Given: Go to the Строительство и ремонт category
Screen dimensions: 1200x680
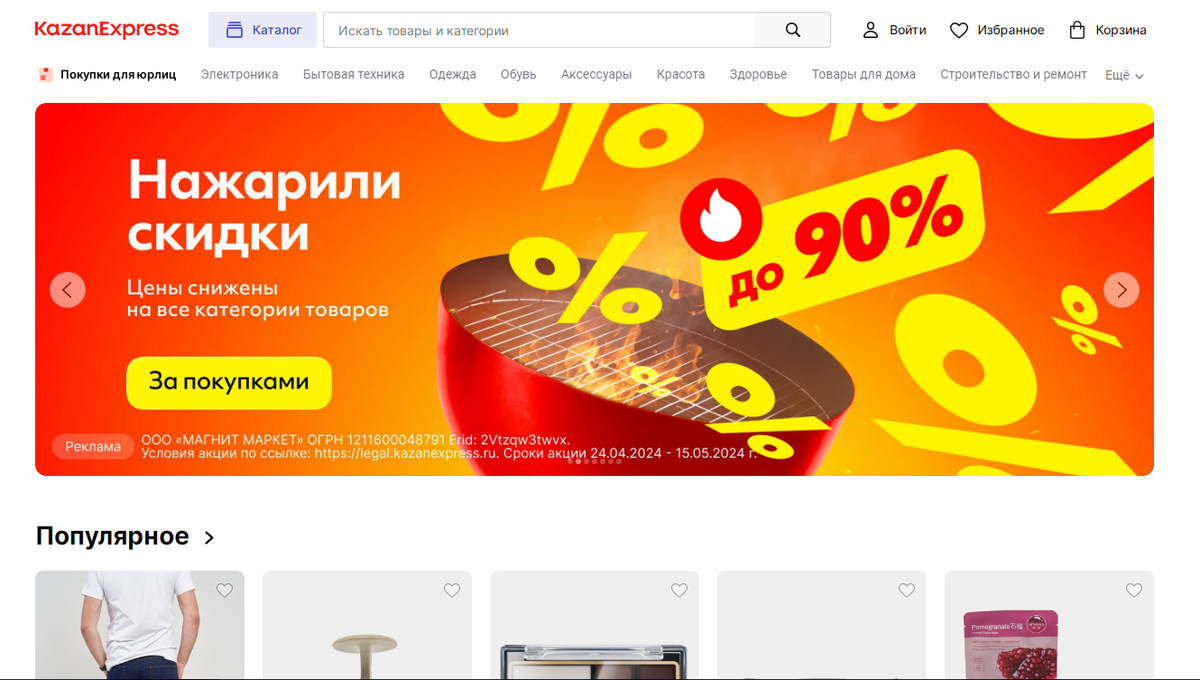Looking at the screenshot, I should 1013,74.
